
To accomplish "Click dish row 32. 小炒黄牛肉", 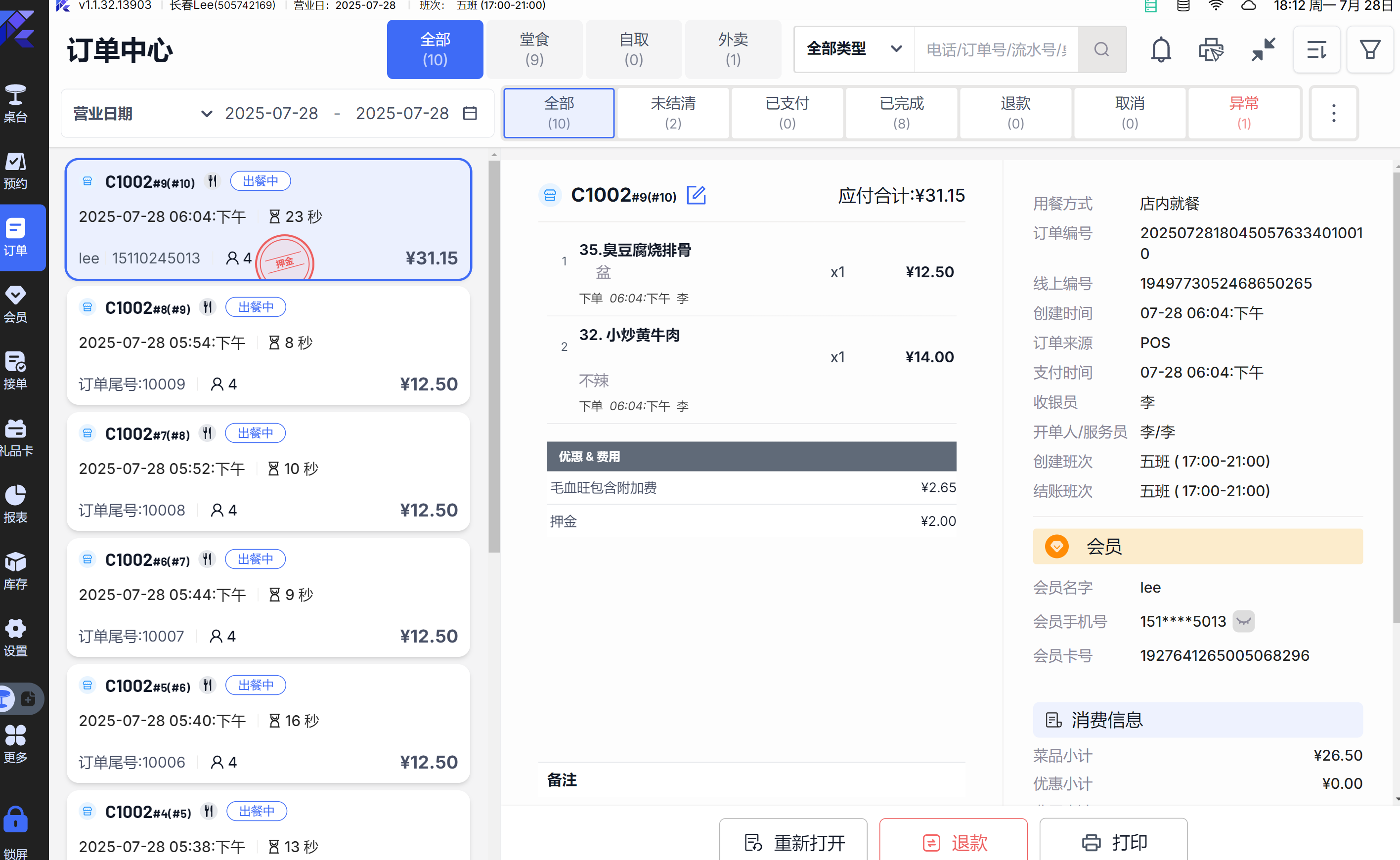I will tap(751, 370).
